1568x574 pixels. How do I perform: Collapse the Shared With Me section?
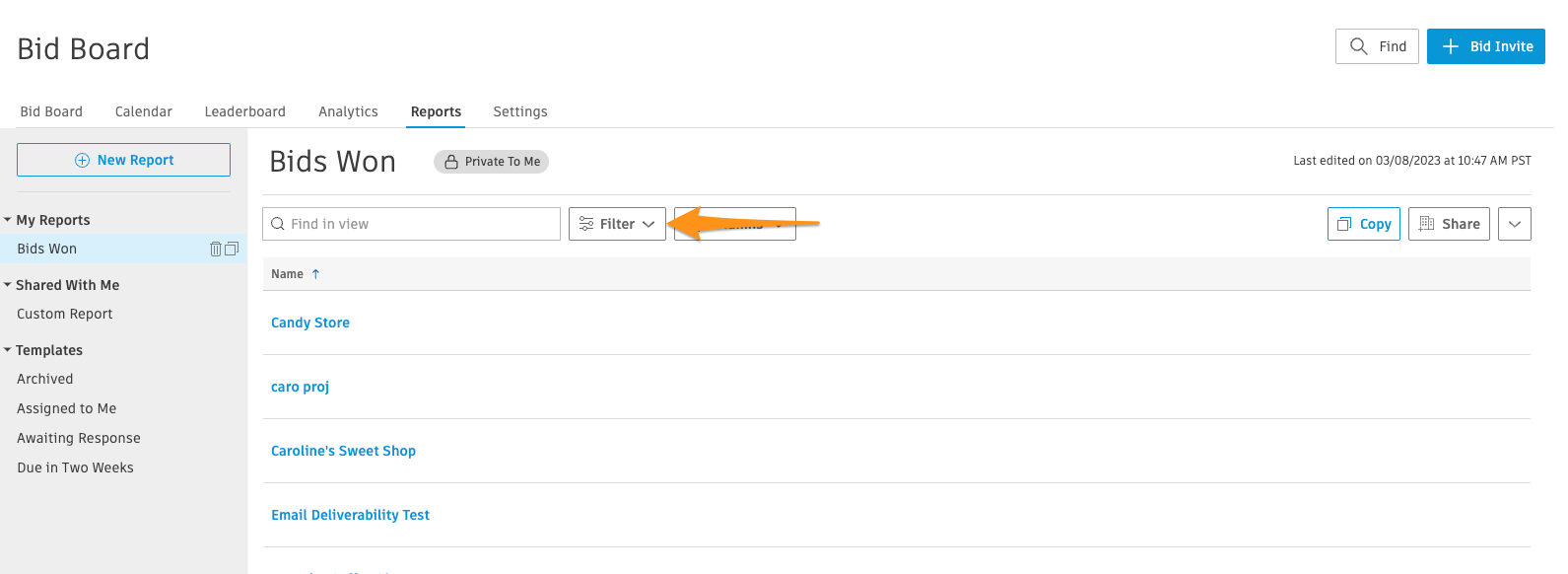click(x=8, y=285)
